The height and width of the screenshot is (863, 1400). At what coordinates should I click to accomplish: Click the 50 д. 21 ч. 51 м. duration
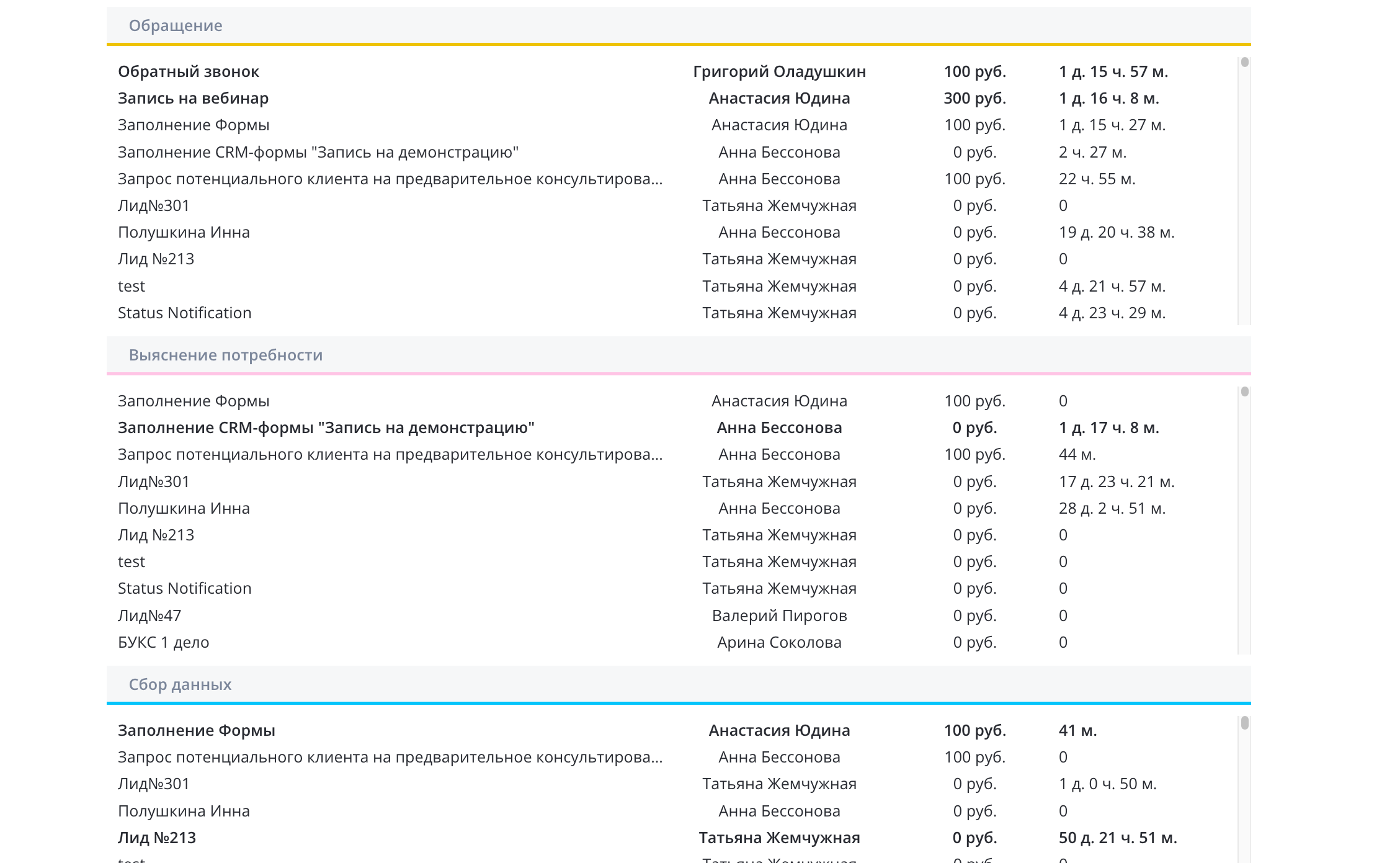1117,838
